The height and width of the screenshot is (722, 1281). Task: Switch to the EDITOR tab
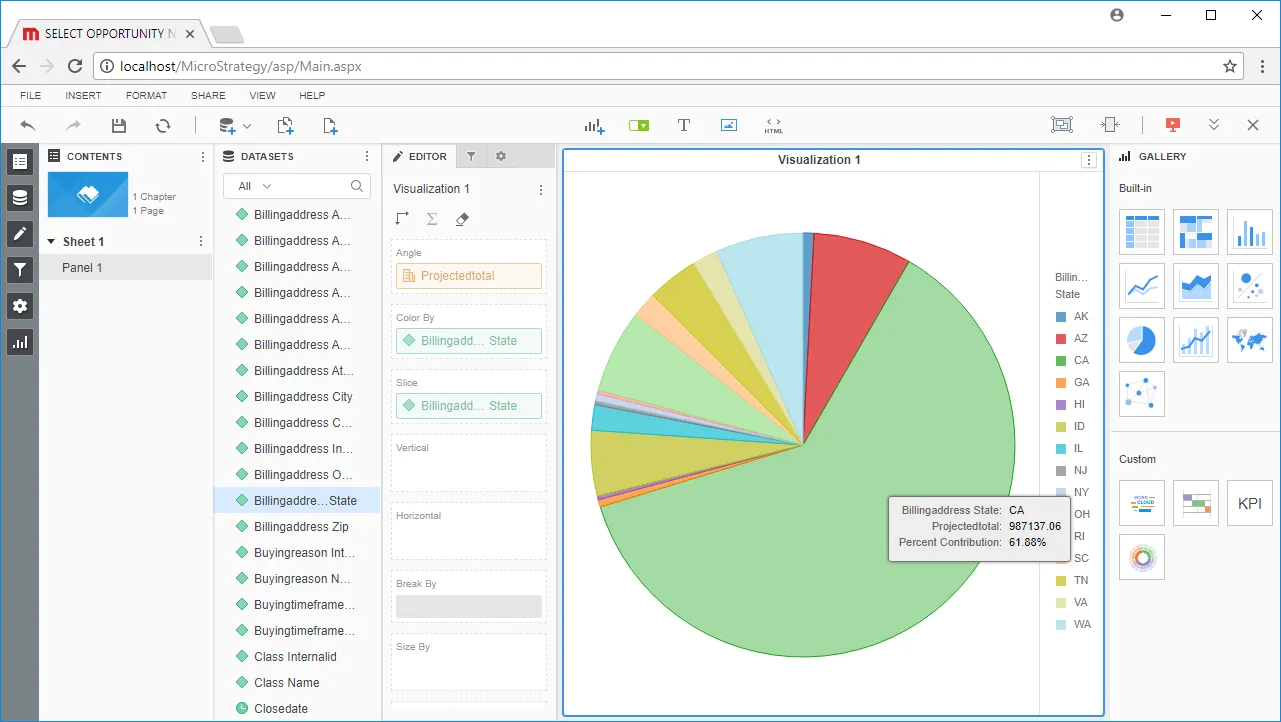click(x=420, y=156)
